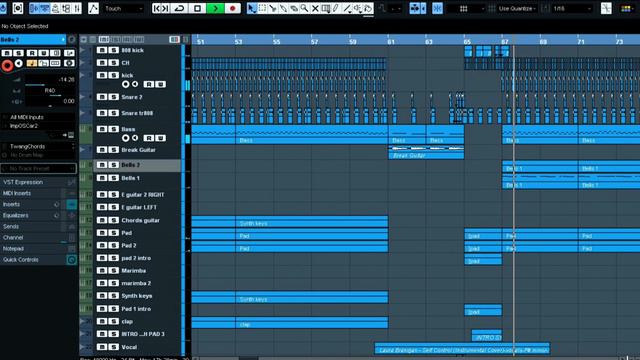Select the Split scissors tool
This screenshot has height=360, width=640.
tap(273, 8)
